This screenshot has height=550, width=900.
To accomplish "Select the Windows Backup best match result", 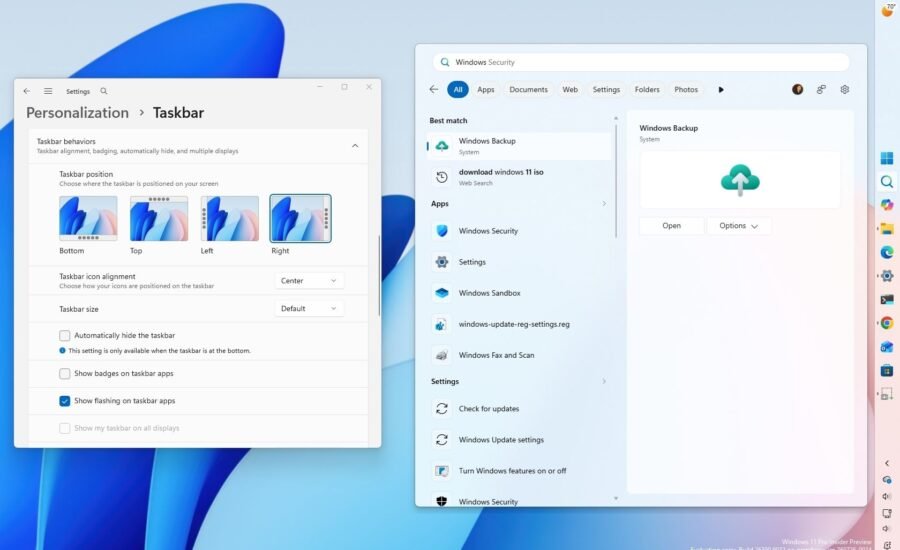I will (x=519, y=146).
